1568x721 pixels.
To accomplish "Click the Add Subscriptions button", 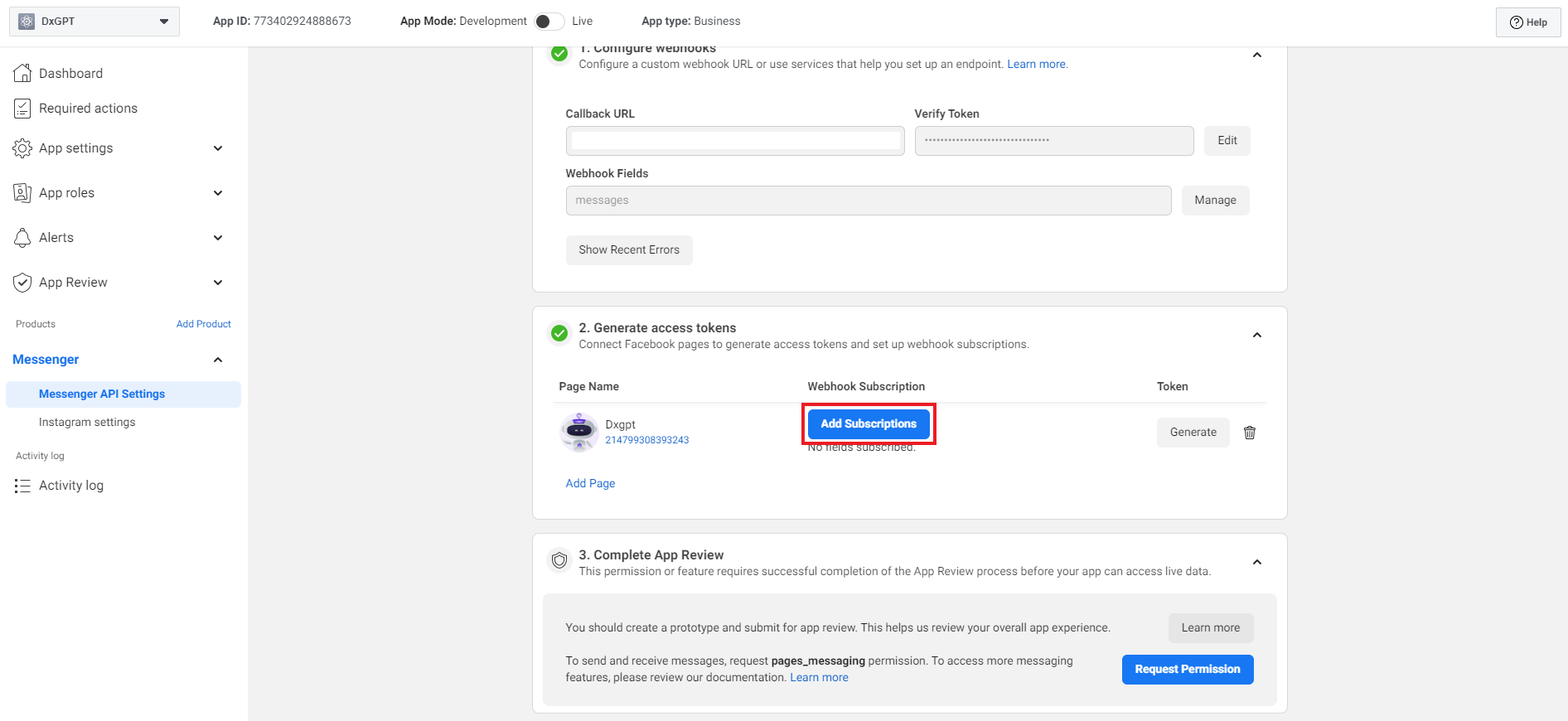I will coord(868,424).
